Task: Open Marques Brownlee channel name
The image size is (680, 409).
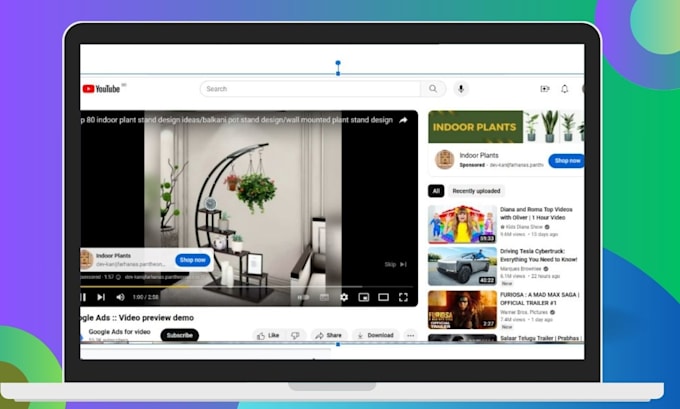Action: coord(521,269)
